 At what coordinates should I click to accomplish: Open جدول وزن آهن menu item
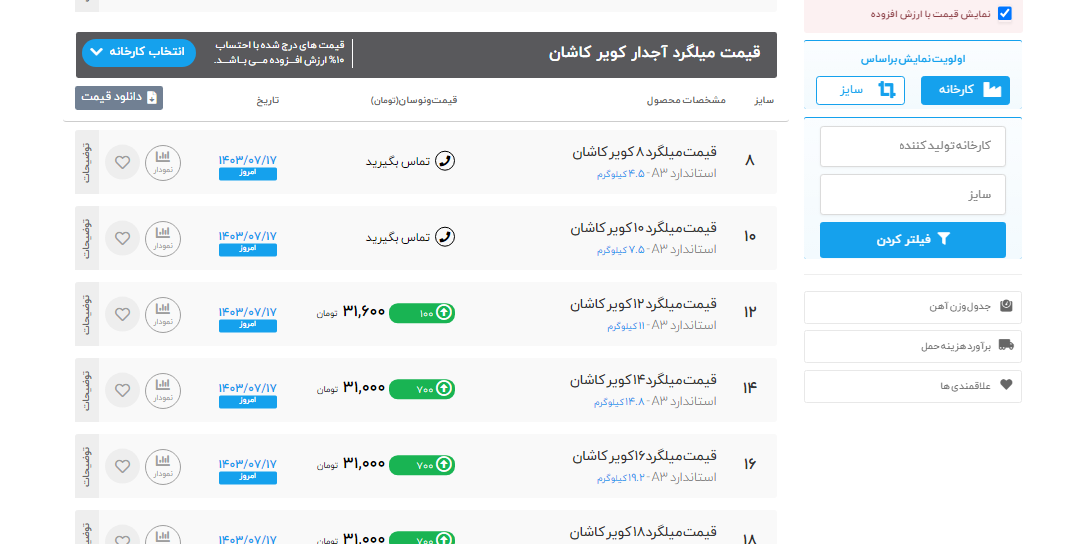point(912,307)
